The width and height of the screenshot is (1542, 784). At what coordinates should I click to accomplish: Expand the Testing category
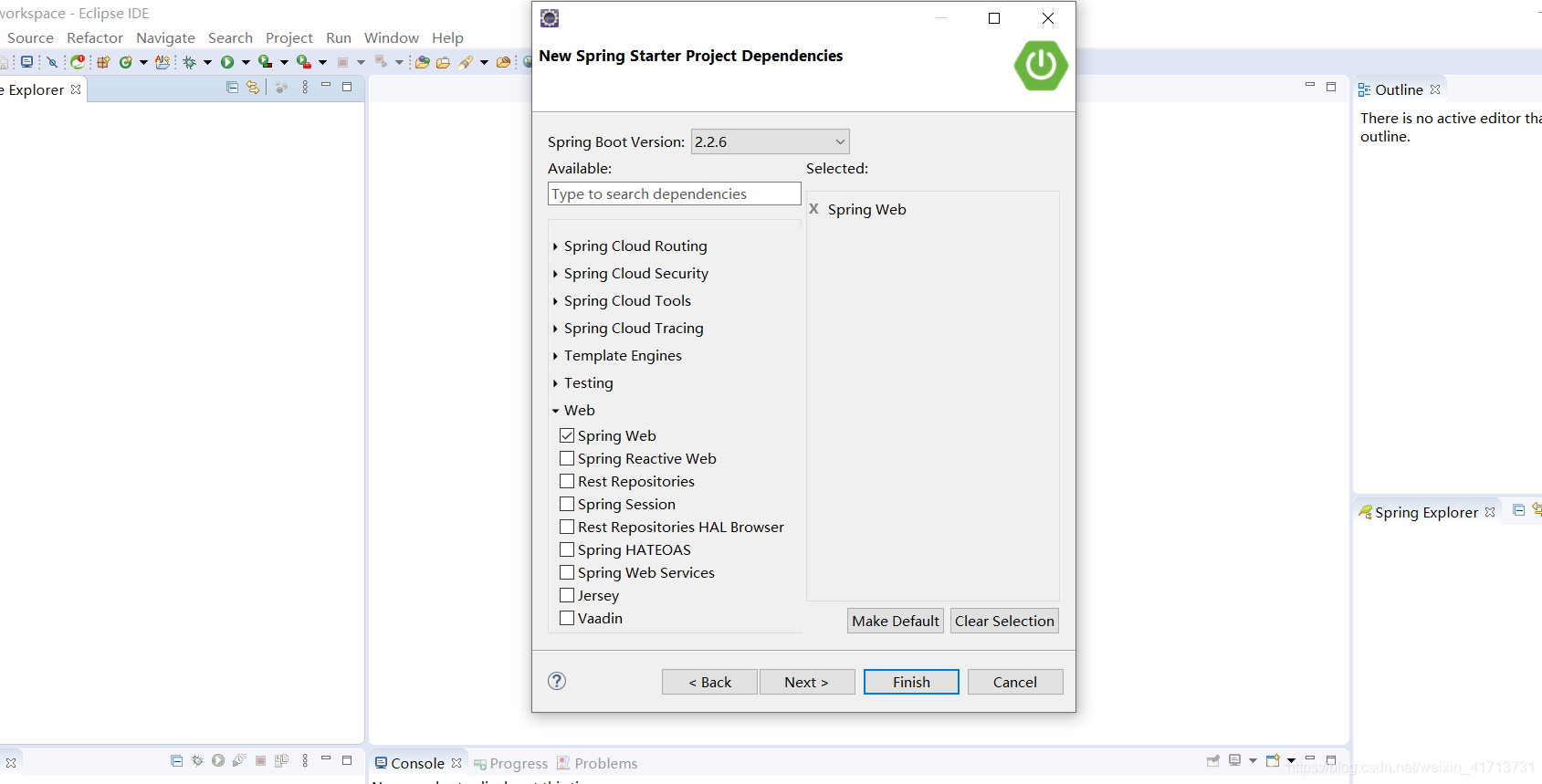(x=555, y=383)
